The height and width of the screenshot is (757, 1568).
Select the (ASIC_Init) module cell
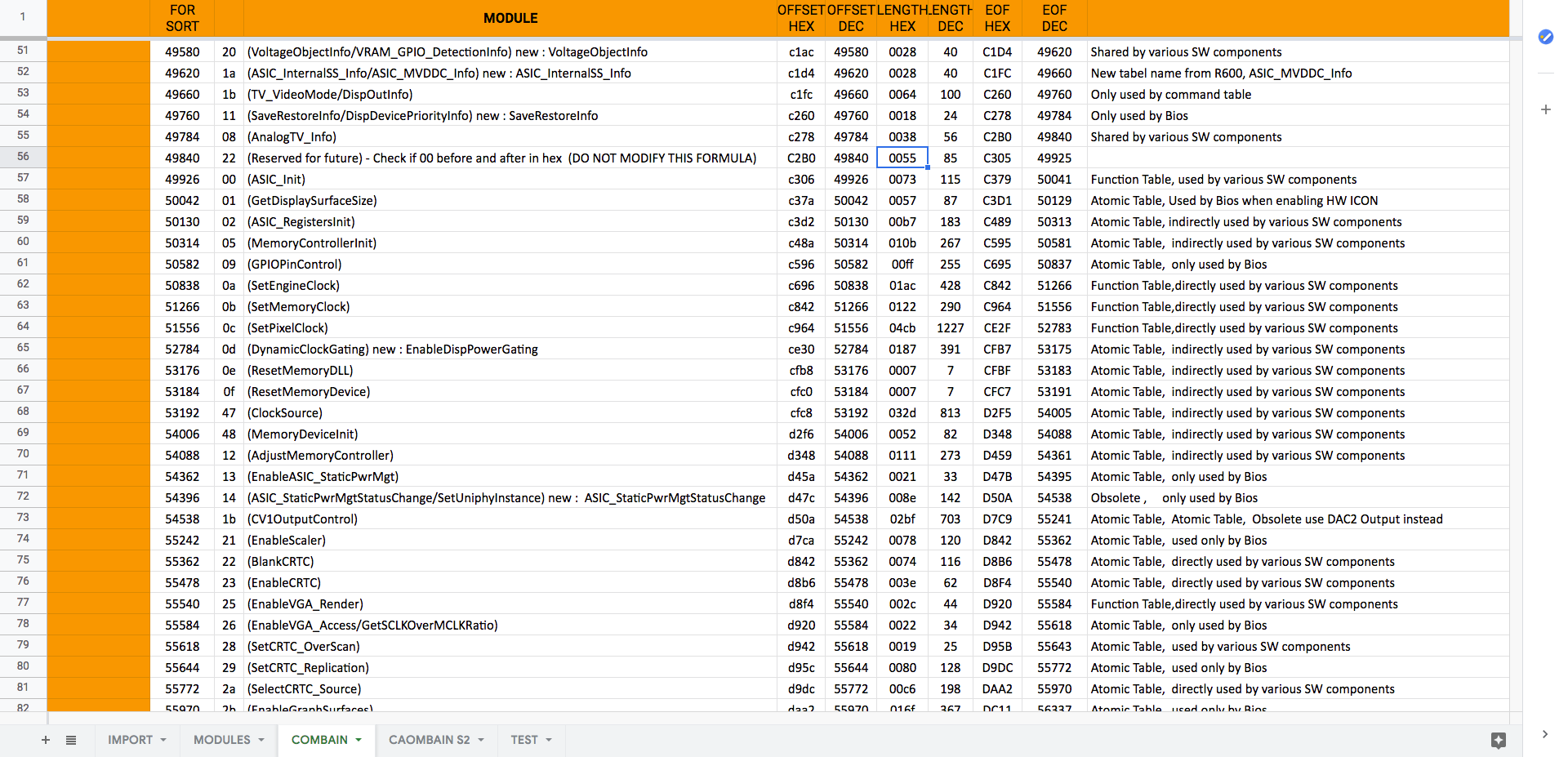pyautogui.click(x=510, y=179)
